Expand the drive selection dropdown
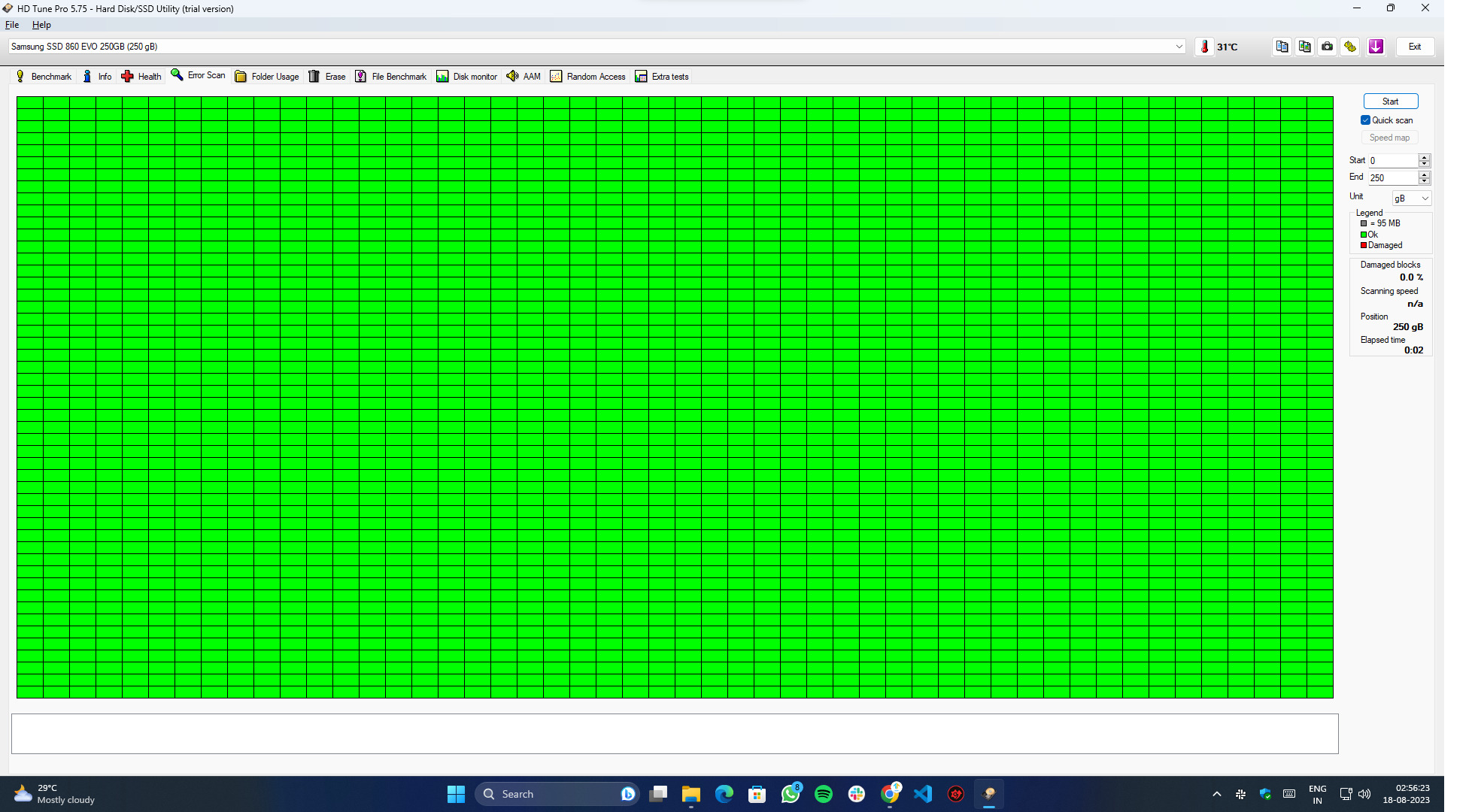Viewport: 1475px width, 812px height. 1179,47
